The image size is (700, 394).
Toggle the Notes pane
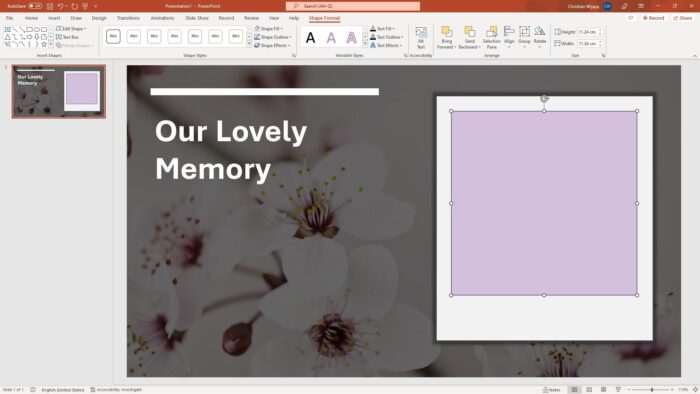551,390
